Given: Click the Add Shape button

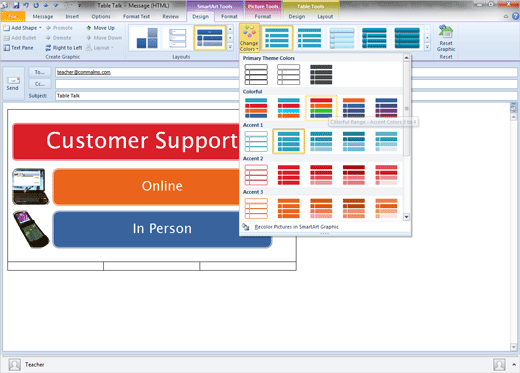Looking at the screenshot, I should pos(22,28).
